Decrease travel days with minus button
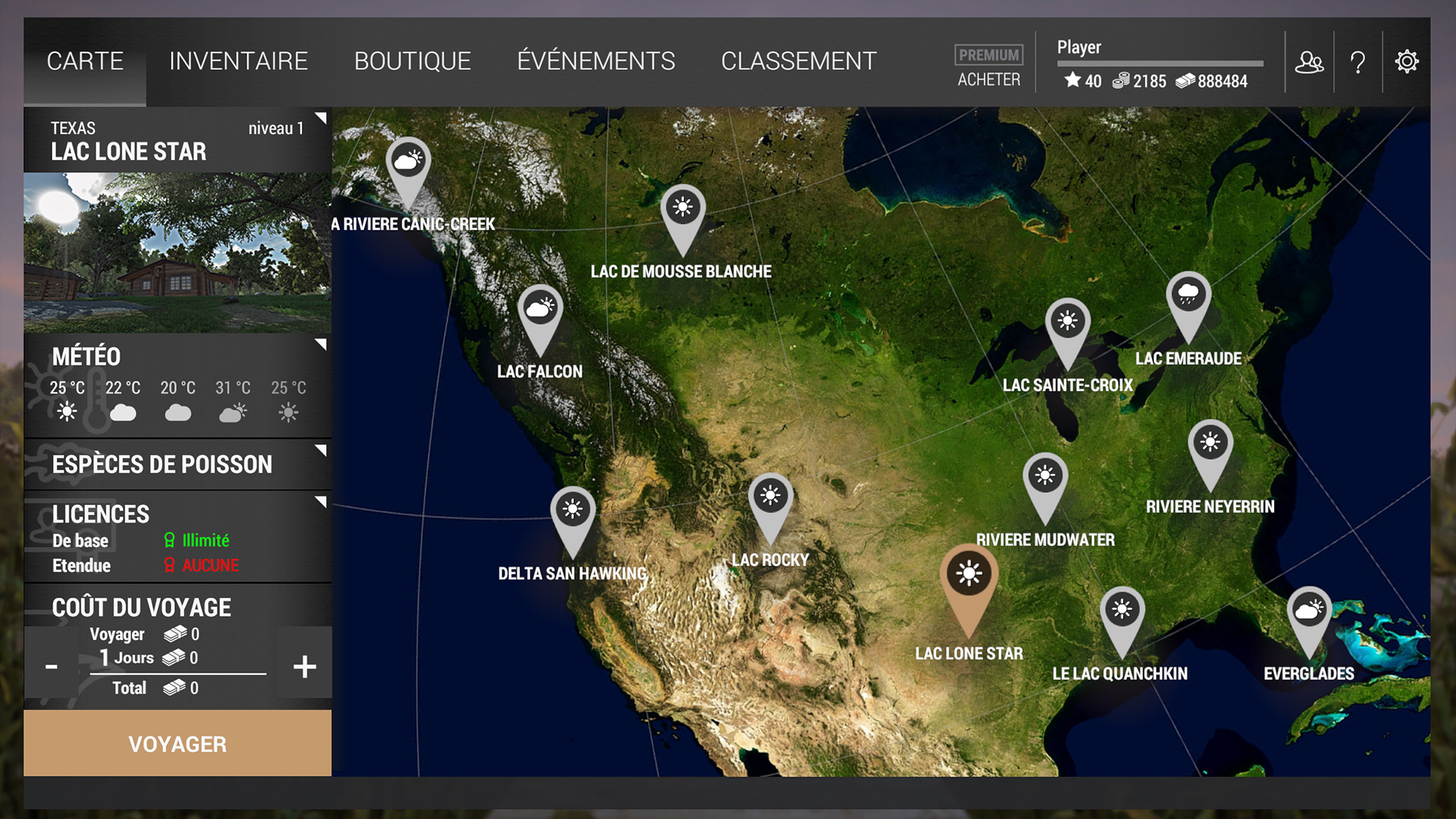 (52, 667)
